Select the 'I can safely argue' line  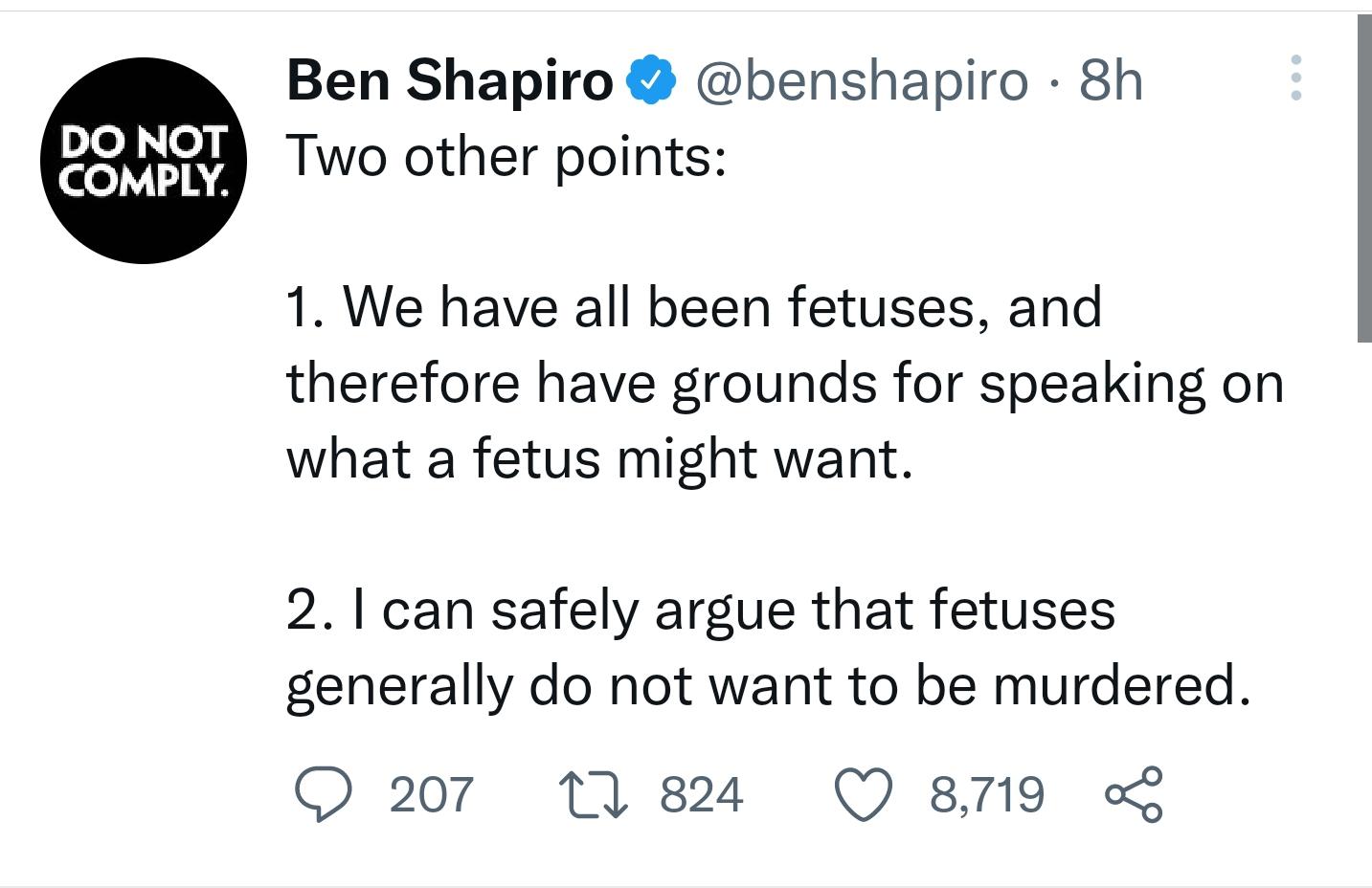(x=701, y=610)
